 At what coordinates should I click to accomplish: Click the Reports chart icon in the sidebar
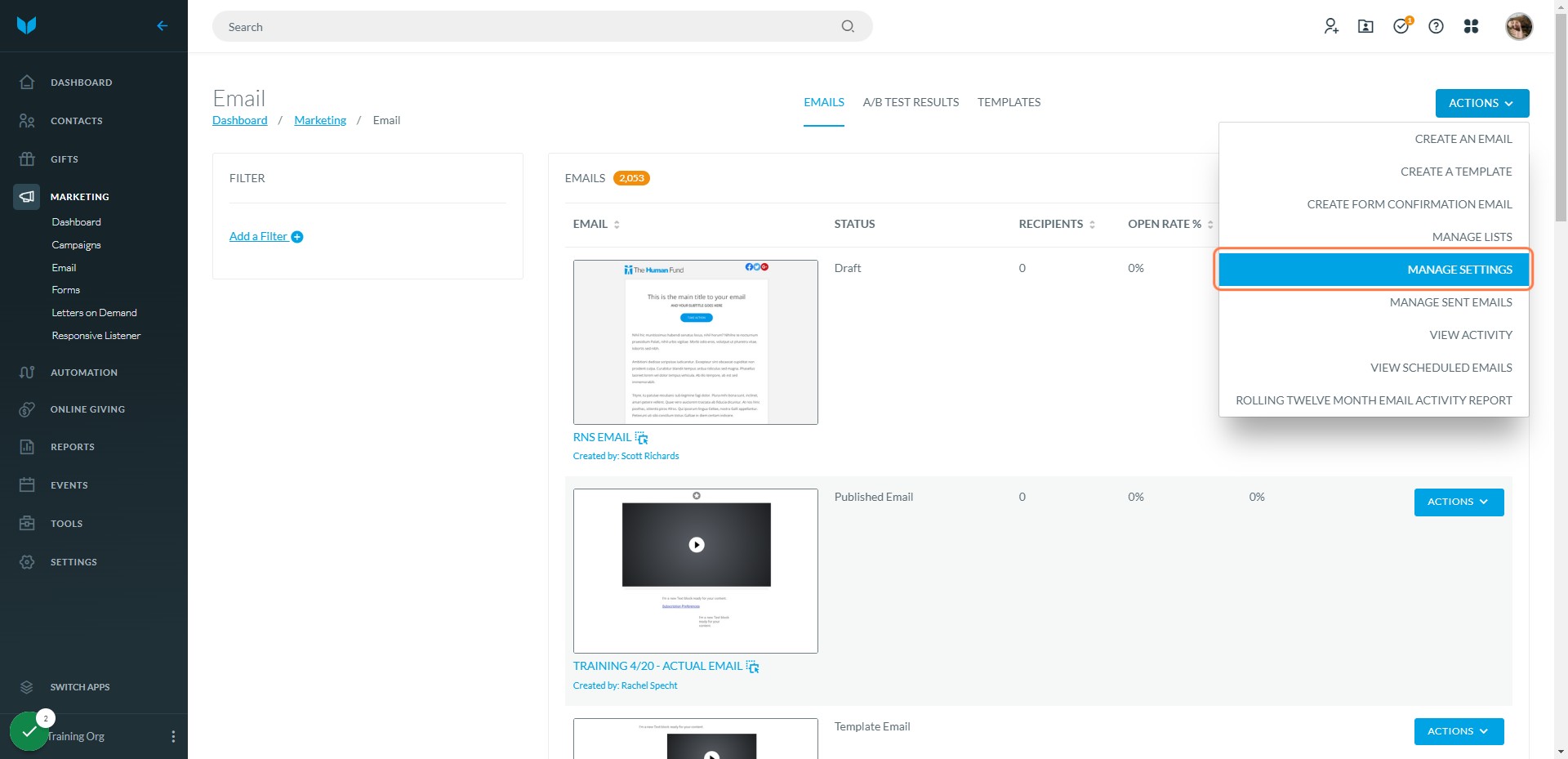[27, 447]
